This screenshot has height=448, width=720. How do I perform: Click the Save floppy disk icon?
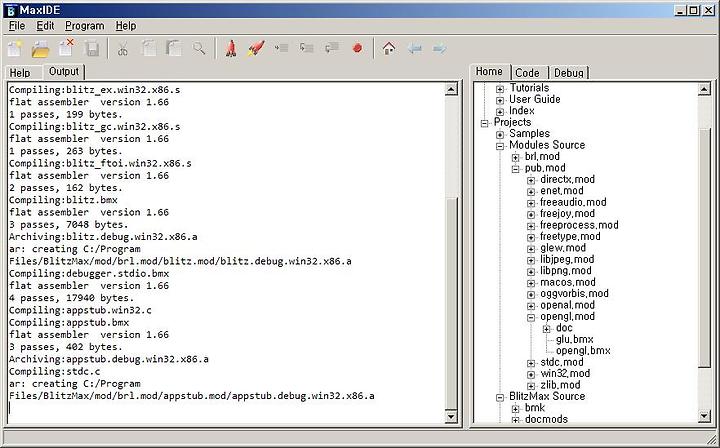pos(92,49)
